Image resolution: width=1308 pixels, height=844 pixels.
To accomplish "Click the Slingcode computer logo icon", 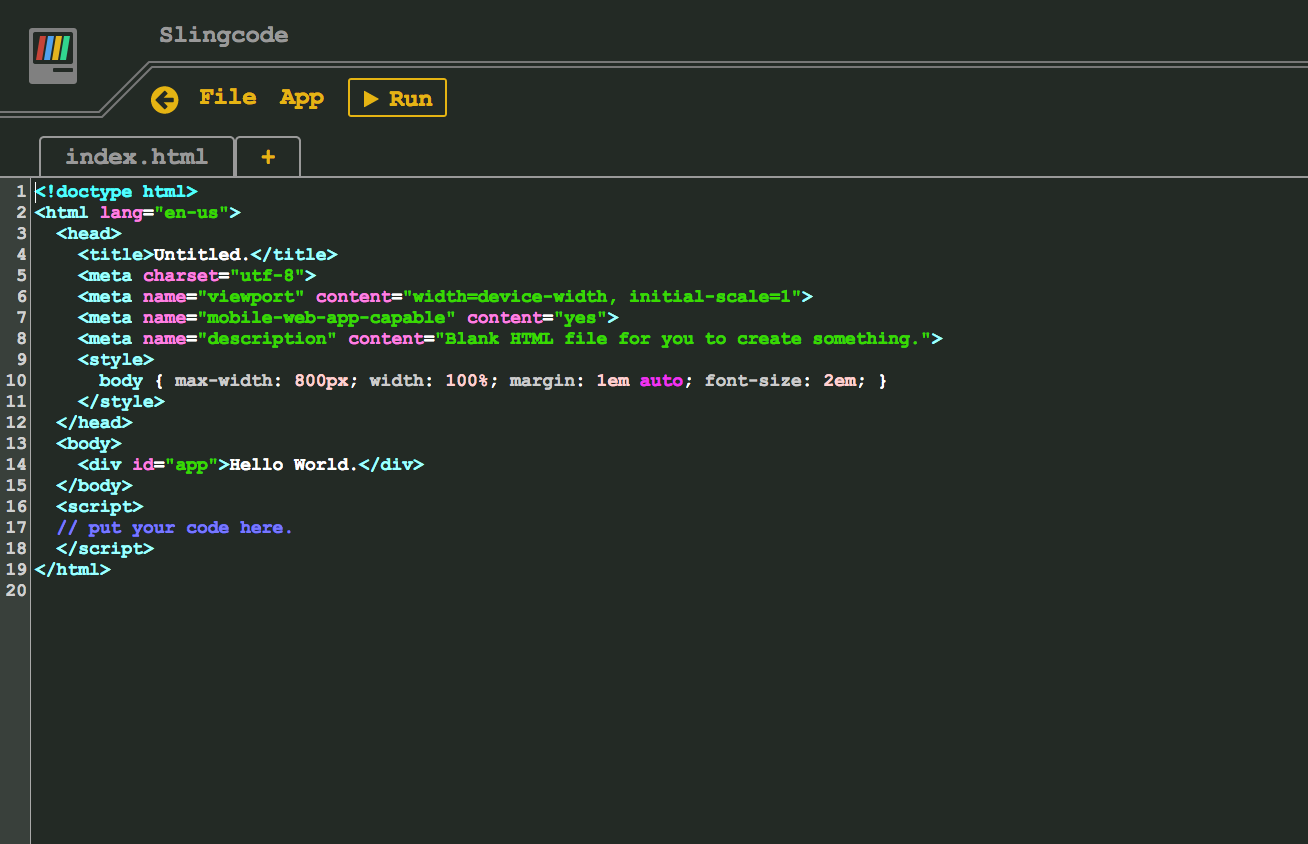I will point(53,56).
